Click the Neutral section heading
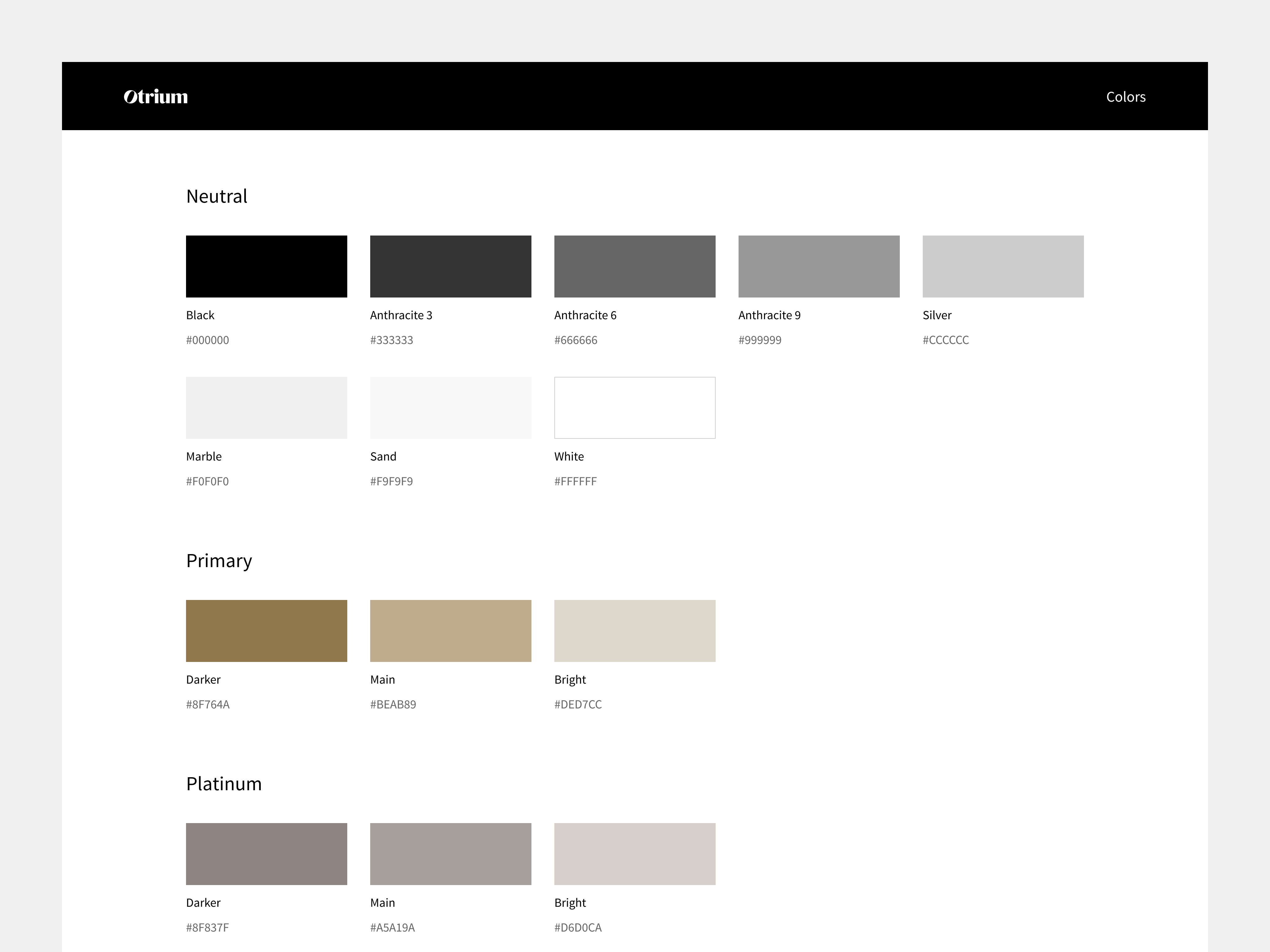This screenshot has width=1270, height=952. coord(216,196)
